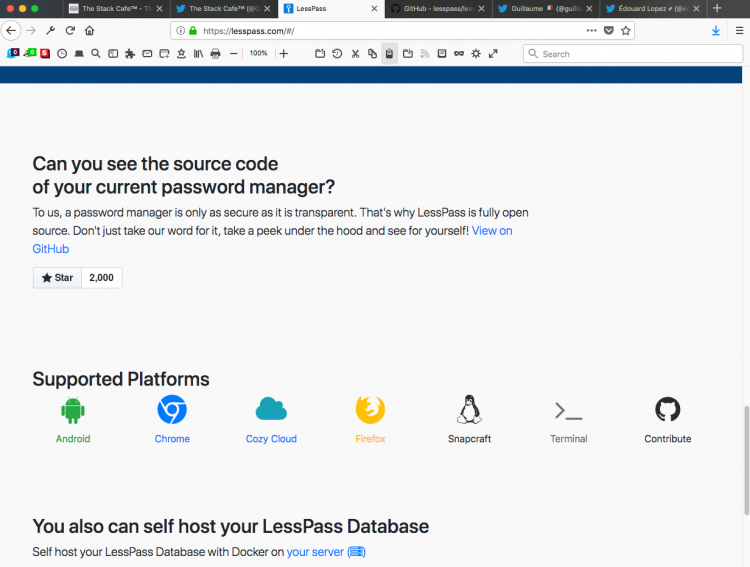Select the Chrome extension icon

(x=172, y=410)
